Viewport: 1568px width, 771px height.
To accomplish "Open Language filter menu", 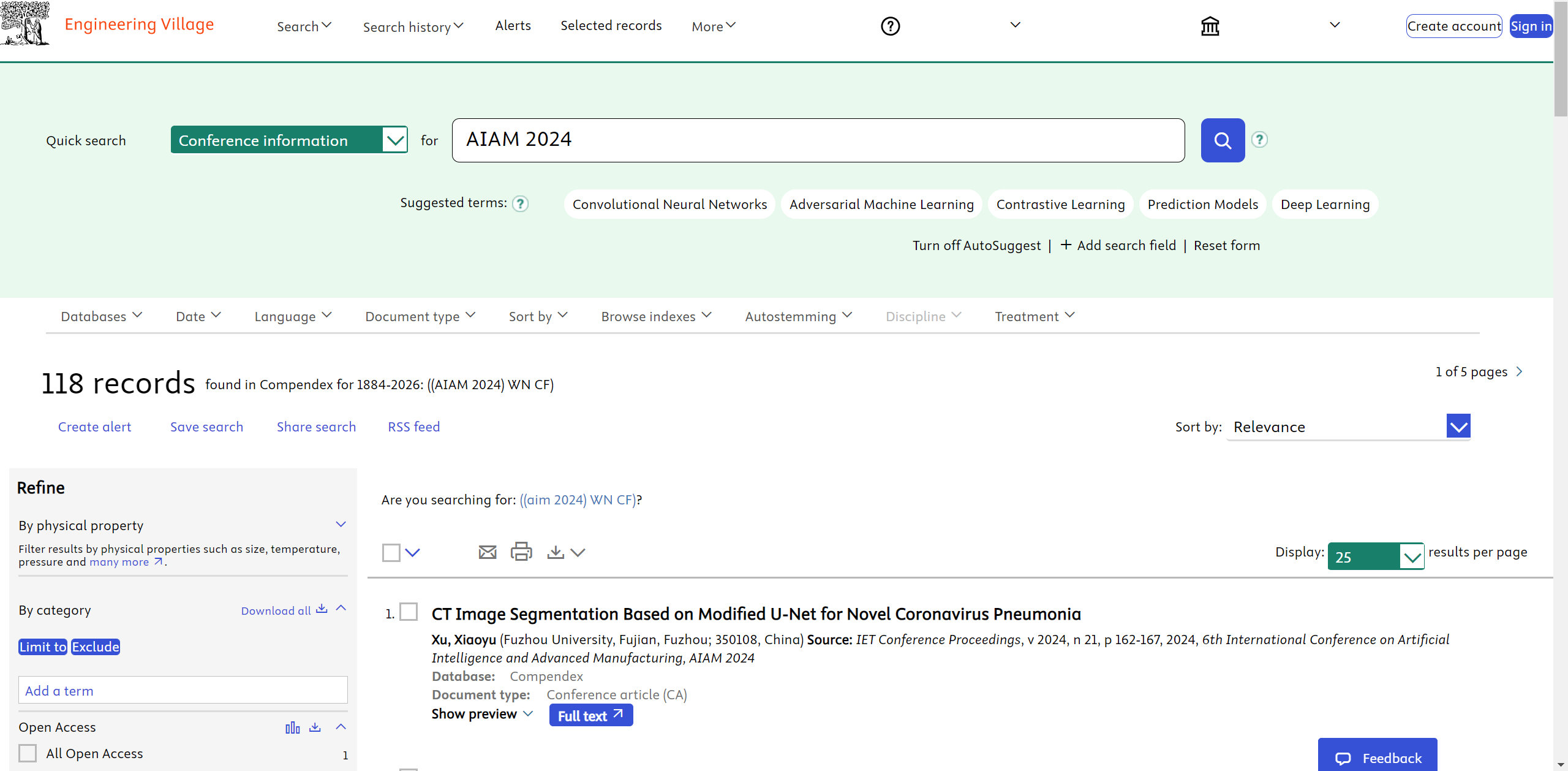I will 293,316.
